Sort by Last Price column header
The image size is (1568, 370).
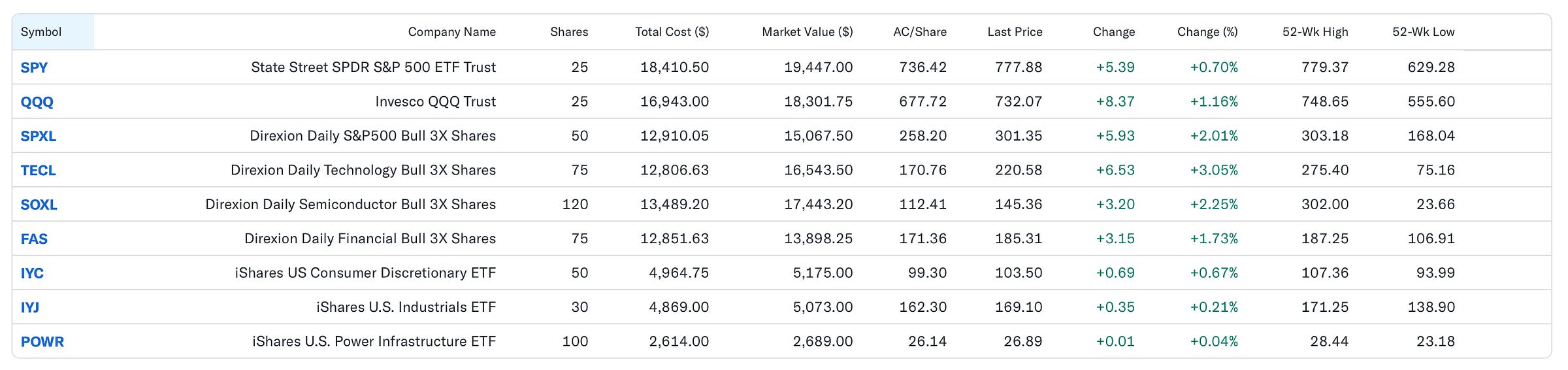[1015, 32]
